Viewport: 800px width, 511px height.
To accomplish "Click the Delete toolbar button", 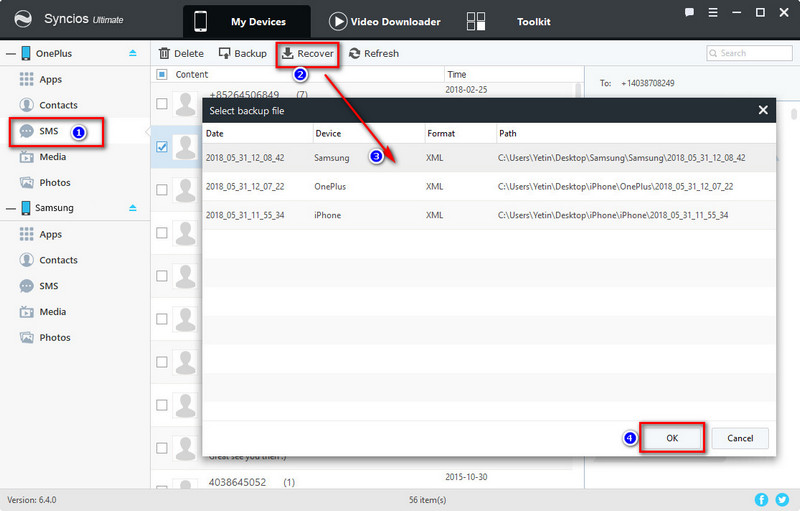I will pos(181,54).
